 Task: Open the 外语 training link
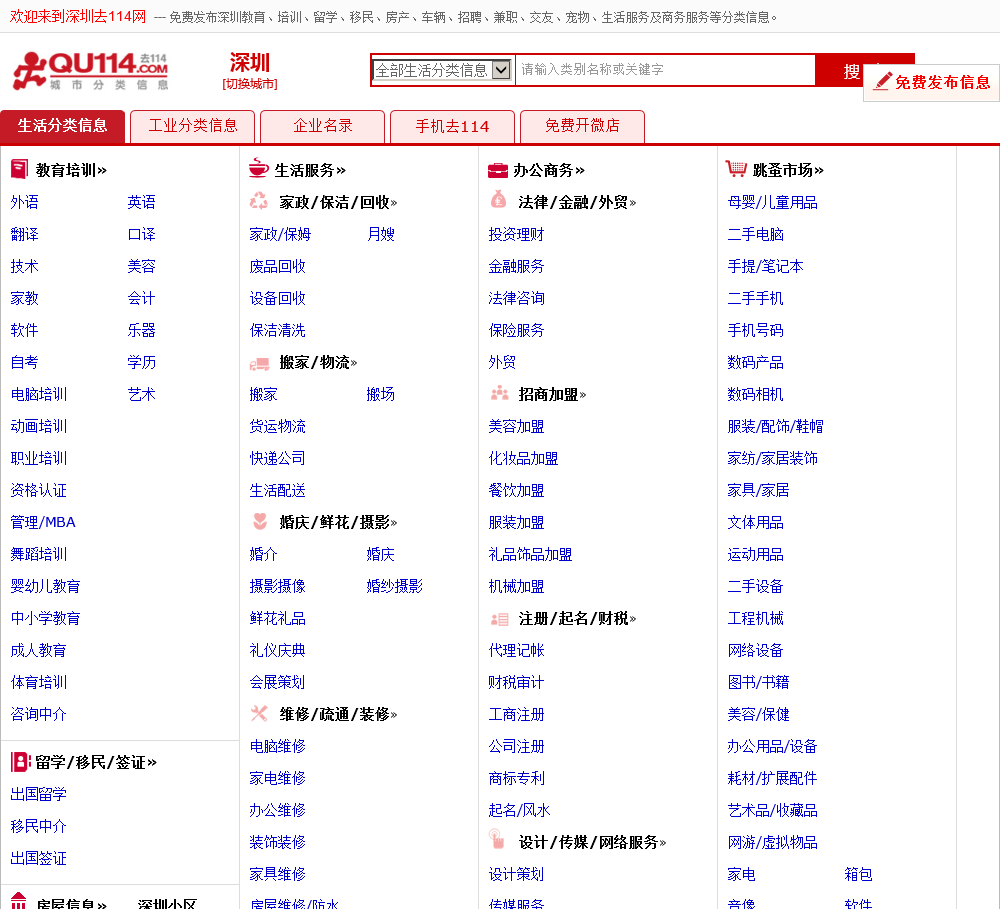click(24, 202)
